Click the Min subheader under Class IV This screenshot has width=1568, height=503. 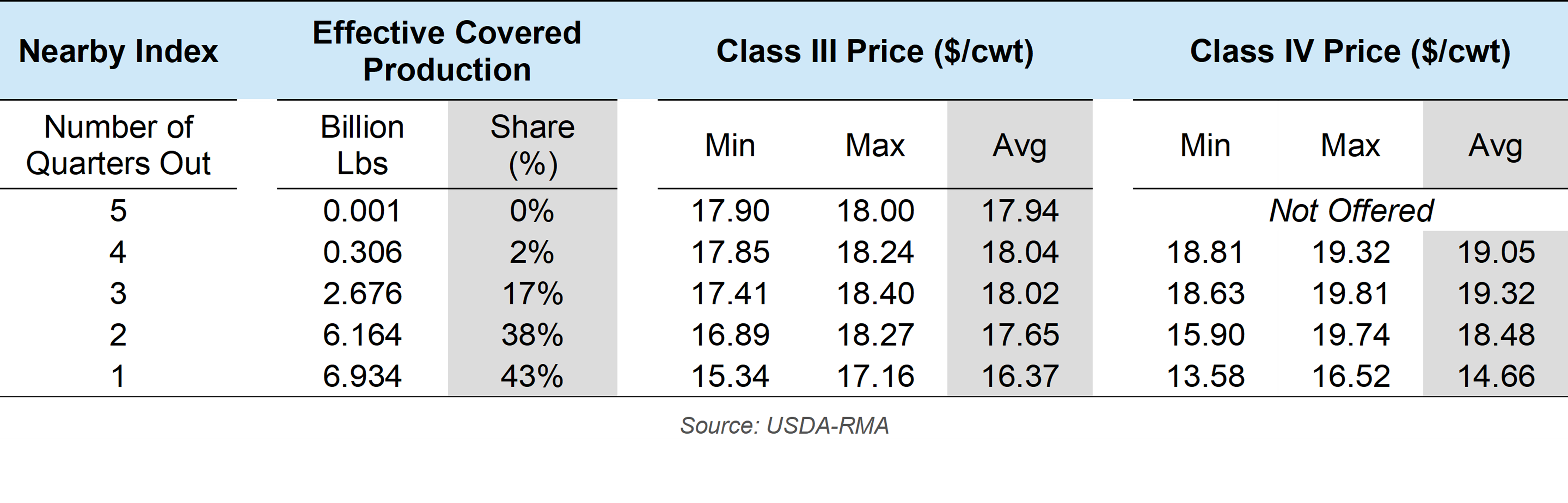(x=1205, y=146)
